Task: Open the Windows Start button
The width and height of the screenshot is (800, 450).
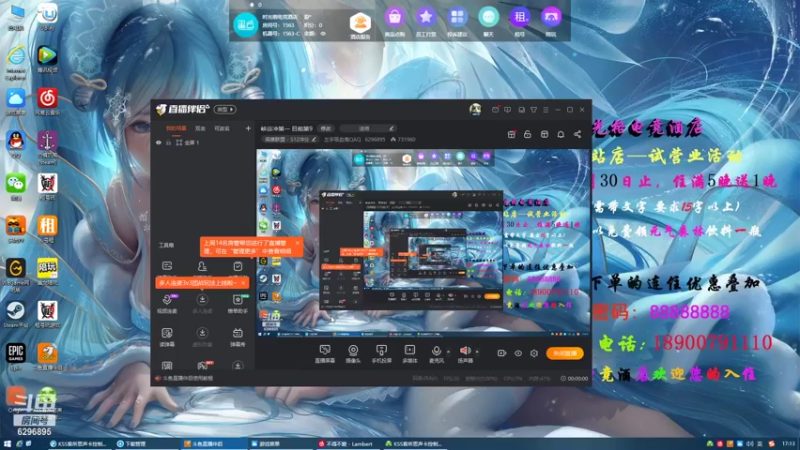Action: (7, 444)
